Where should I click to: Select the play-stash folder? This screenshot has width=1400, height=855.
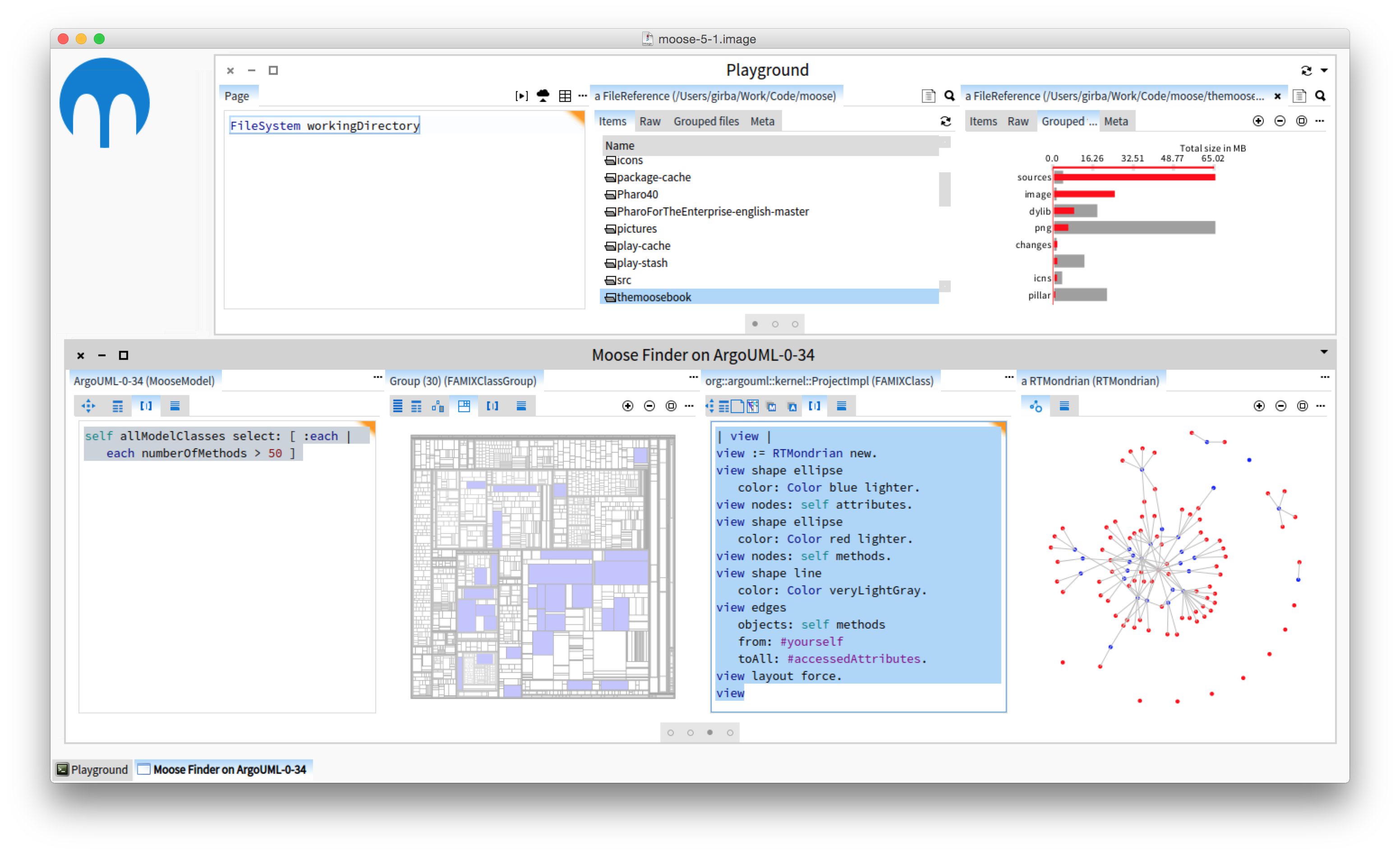tap(769, 263)
